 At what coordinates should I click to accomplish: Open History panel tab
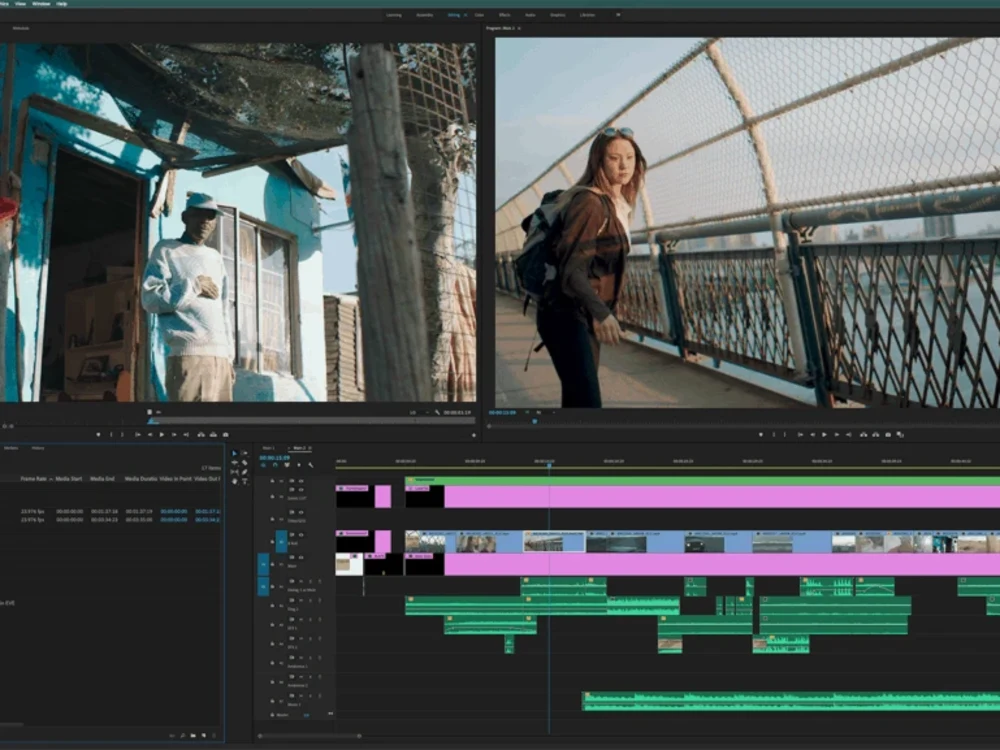(38, 448)
